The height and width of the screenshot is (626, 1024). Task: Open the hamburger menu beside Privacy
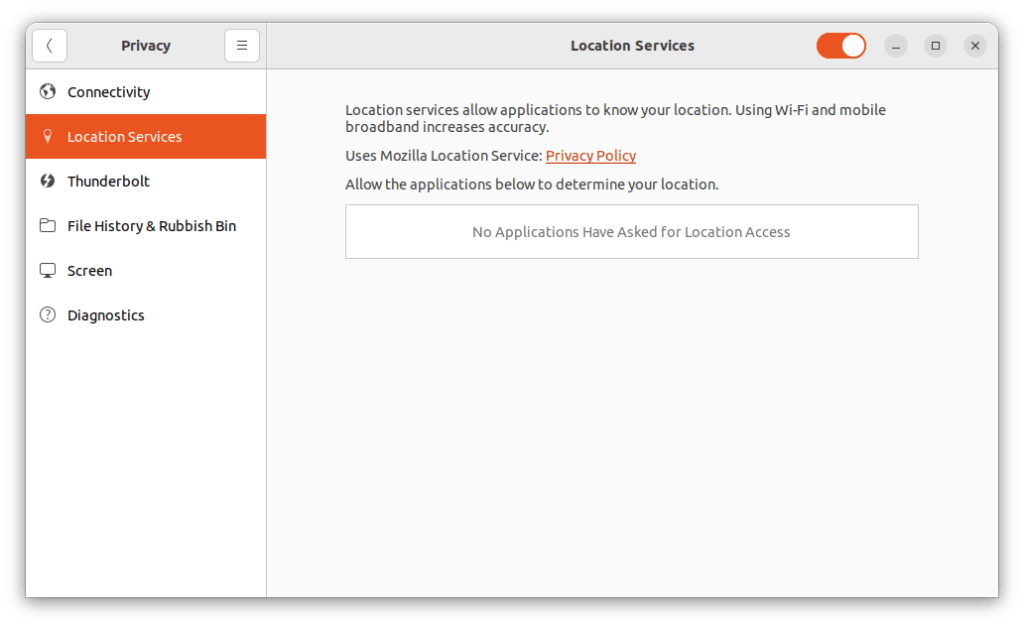click(x=242, y=46)
